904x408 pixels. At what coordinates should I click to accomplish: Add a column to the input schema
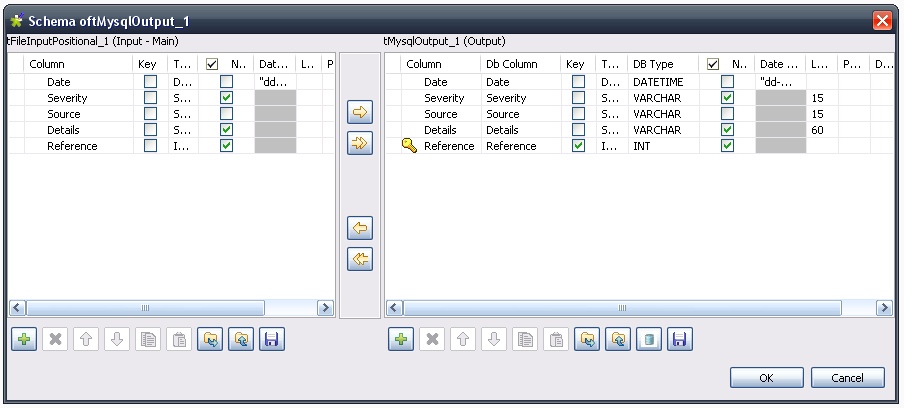click(24, 340)
